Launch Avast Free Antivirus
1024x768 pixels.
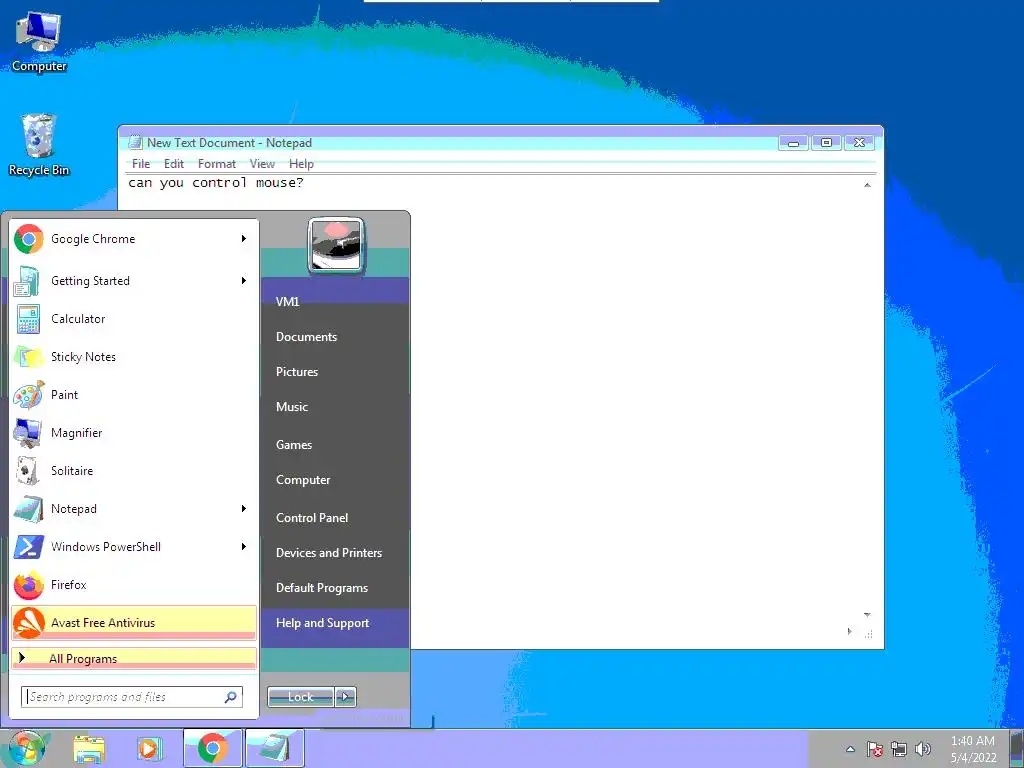[x=134, y=622]
